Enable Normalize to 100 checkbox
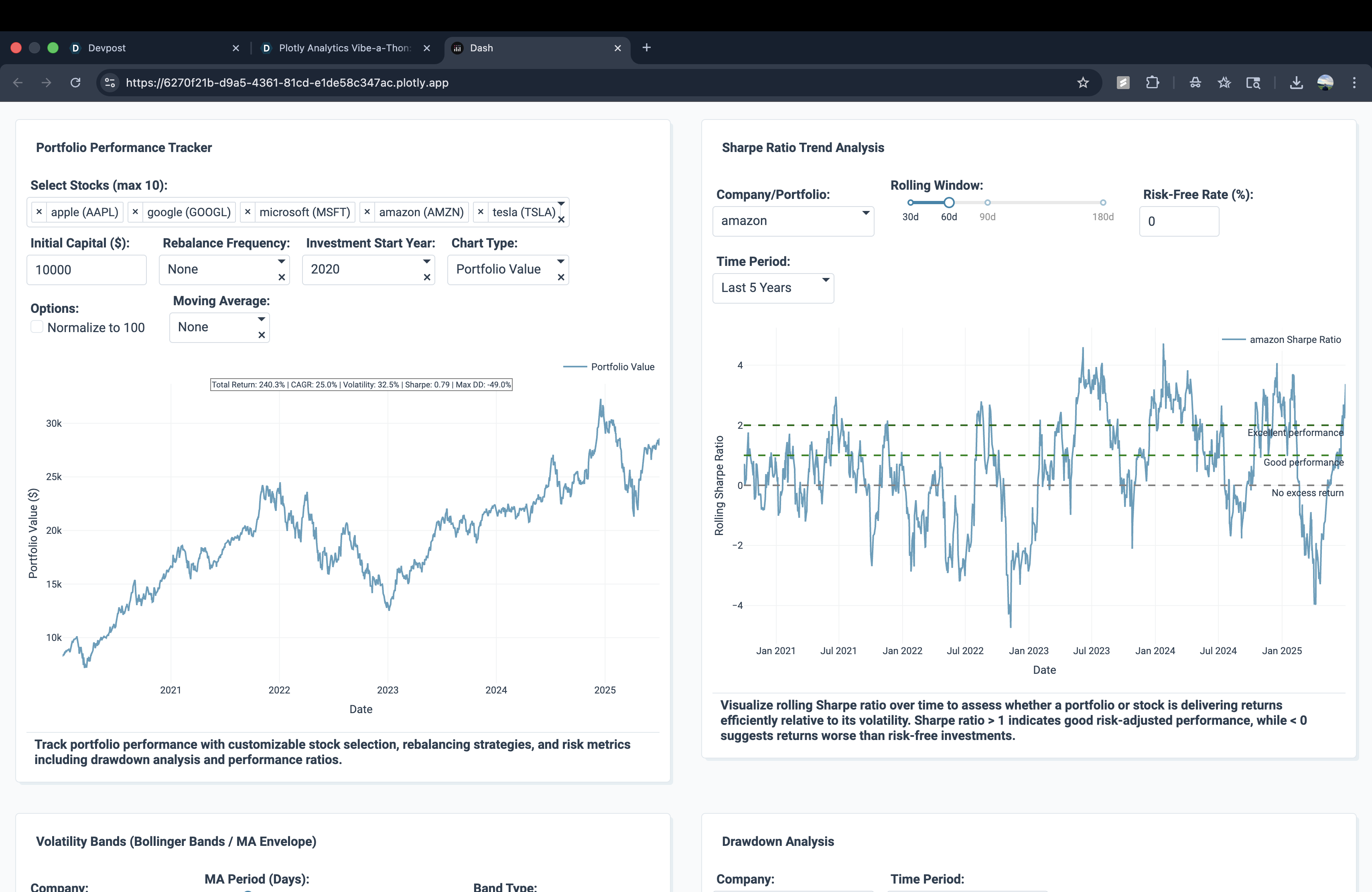Image resolution: width=1372 pixels, height=892 pixels. 37,327
